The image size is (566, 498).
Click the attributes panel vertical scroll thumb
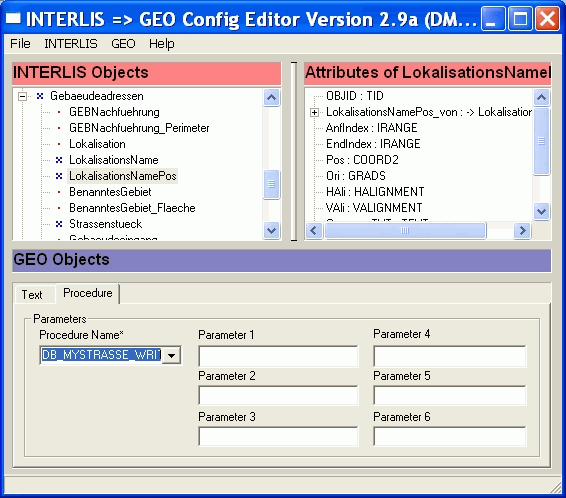pos(541,141)
